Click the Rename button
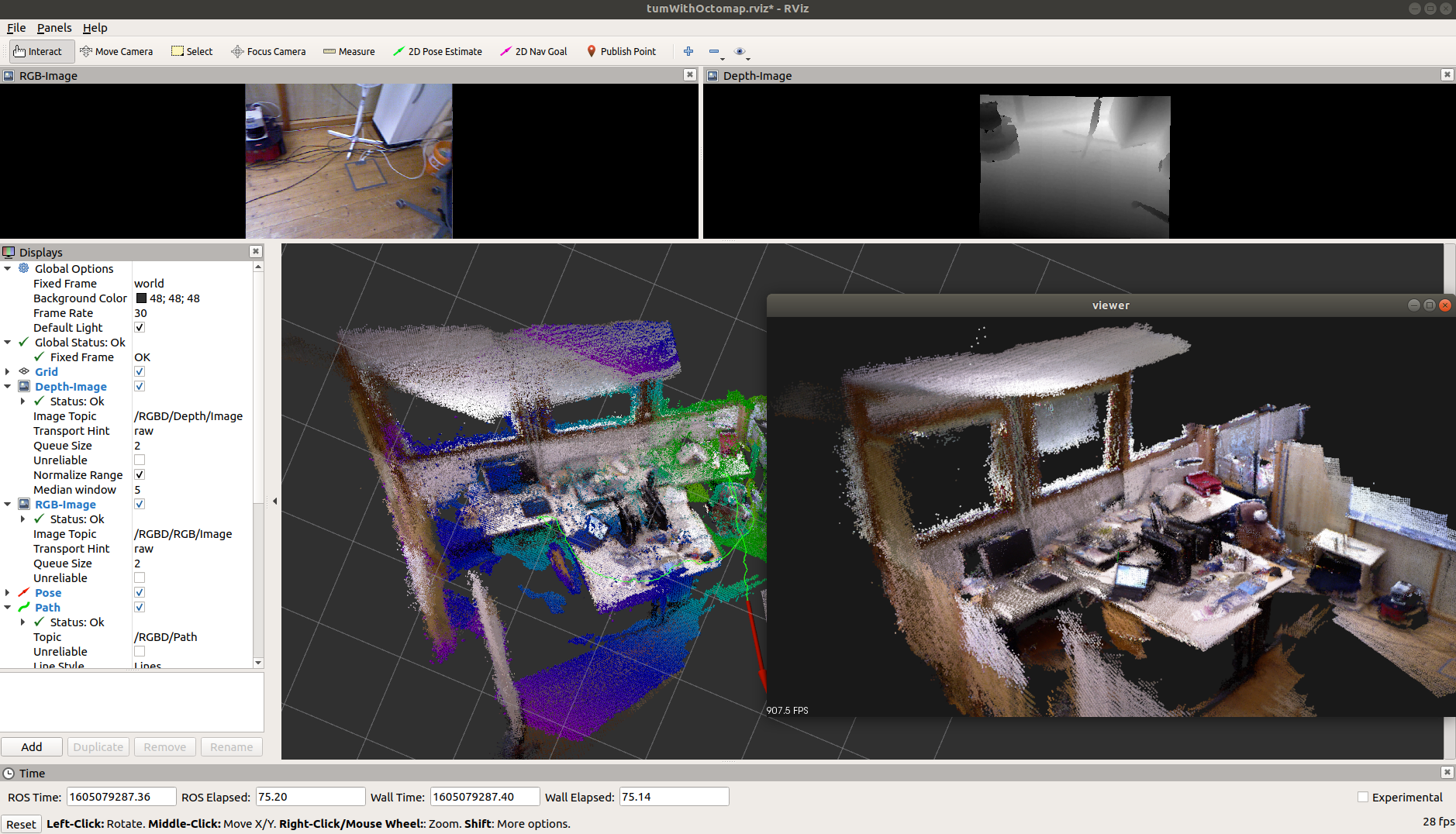 coord(232,746)
